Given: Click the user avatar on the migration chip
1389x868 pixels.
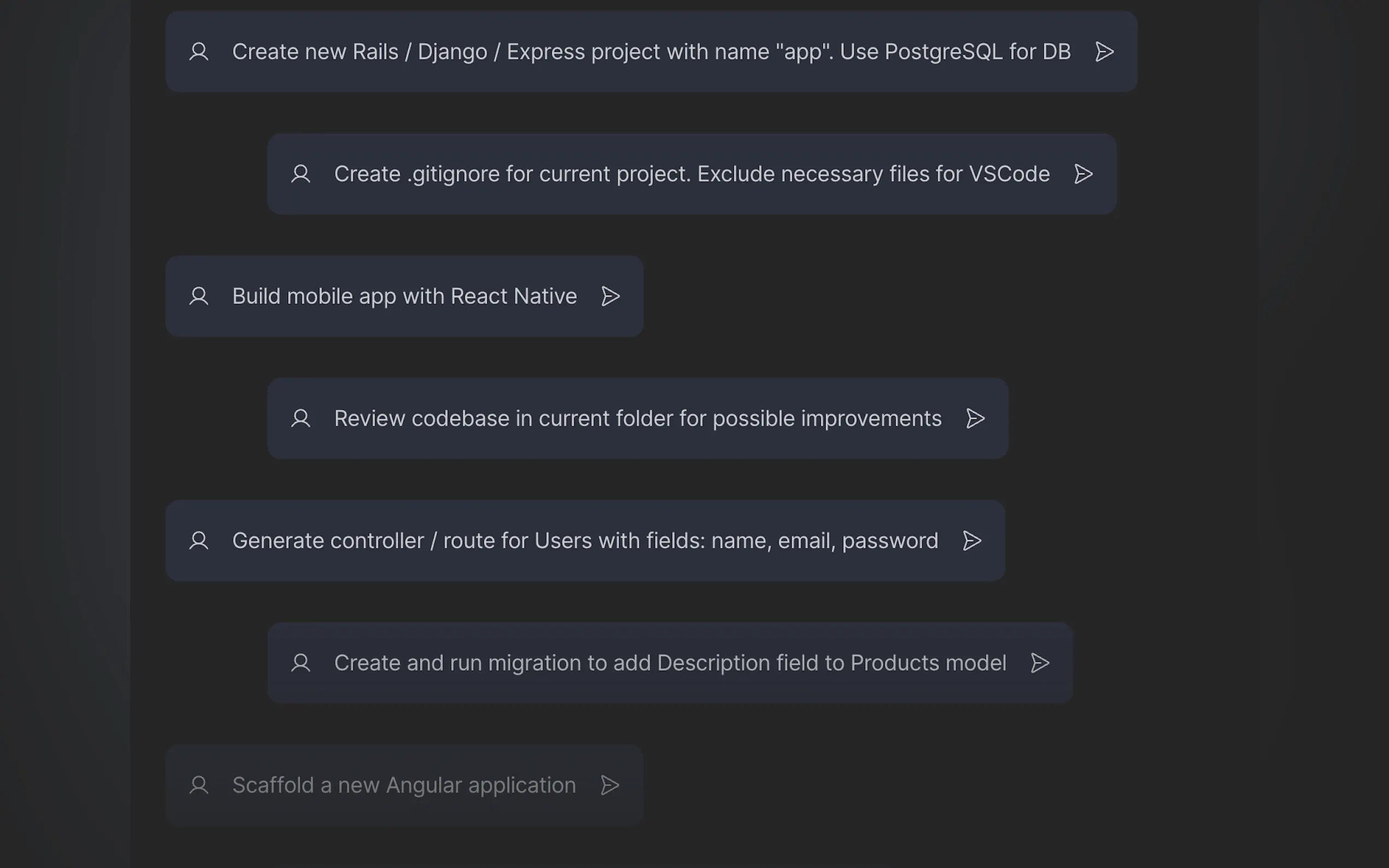Looking at the screenshot, I should click(x=301, y=662).
